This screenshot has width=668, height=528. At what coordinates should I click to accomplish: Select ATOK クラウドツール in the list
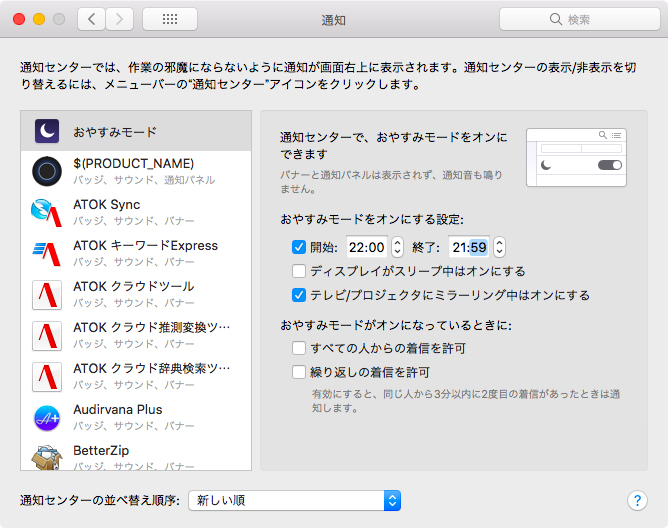click(x=136, y=294)
